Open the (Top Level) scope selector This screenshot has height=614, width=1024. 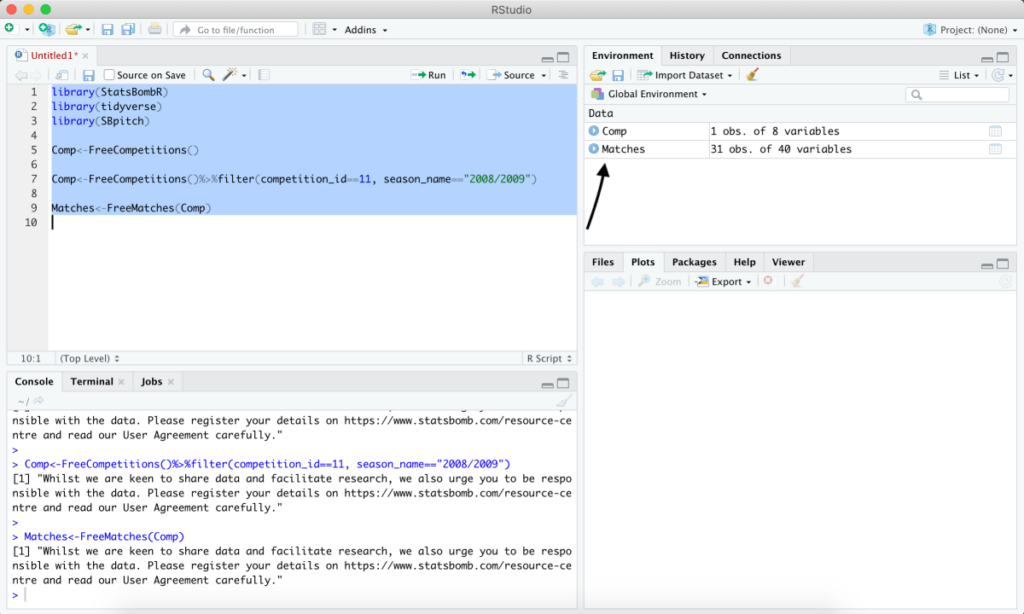(x=89, y=359)
